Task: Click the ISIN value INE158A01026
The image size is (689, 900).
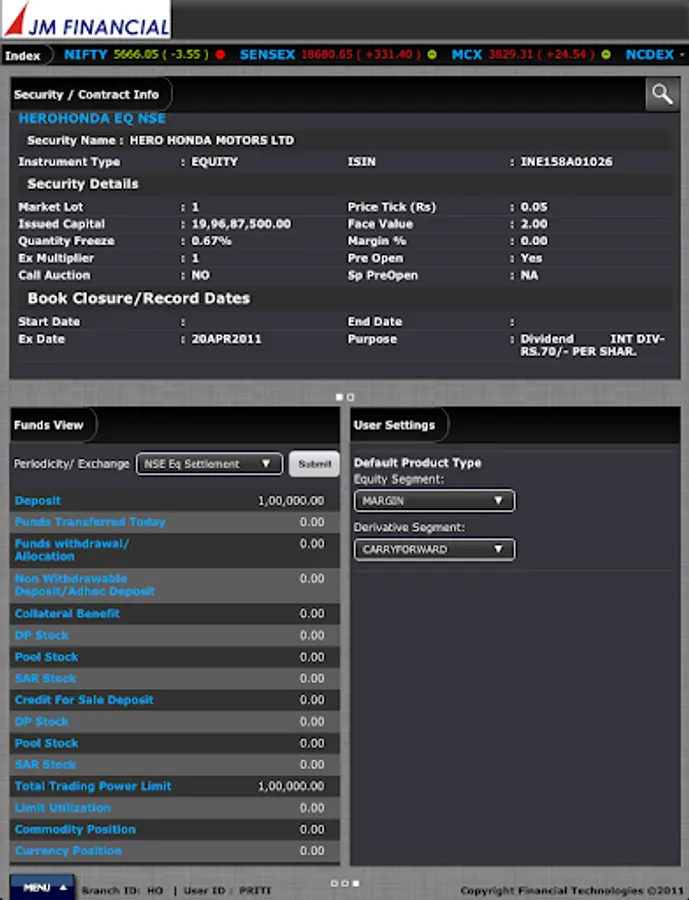Action: point(566,162)
